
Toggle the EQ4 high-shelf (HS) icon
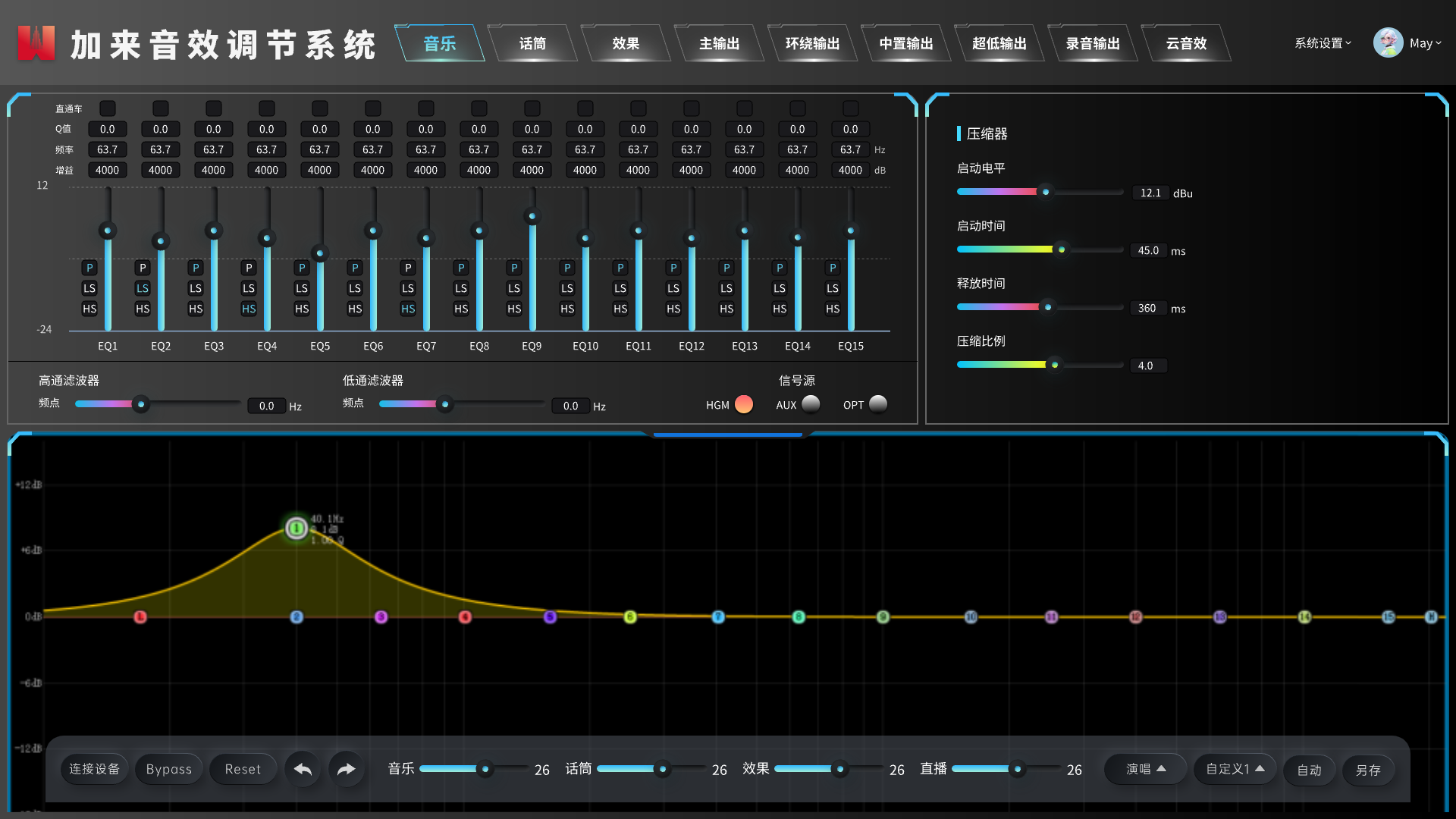(x=248, y=308)
